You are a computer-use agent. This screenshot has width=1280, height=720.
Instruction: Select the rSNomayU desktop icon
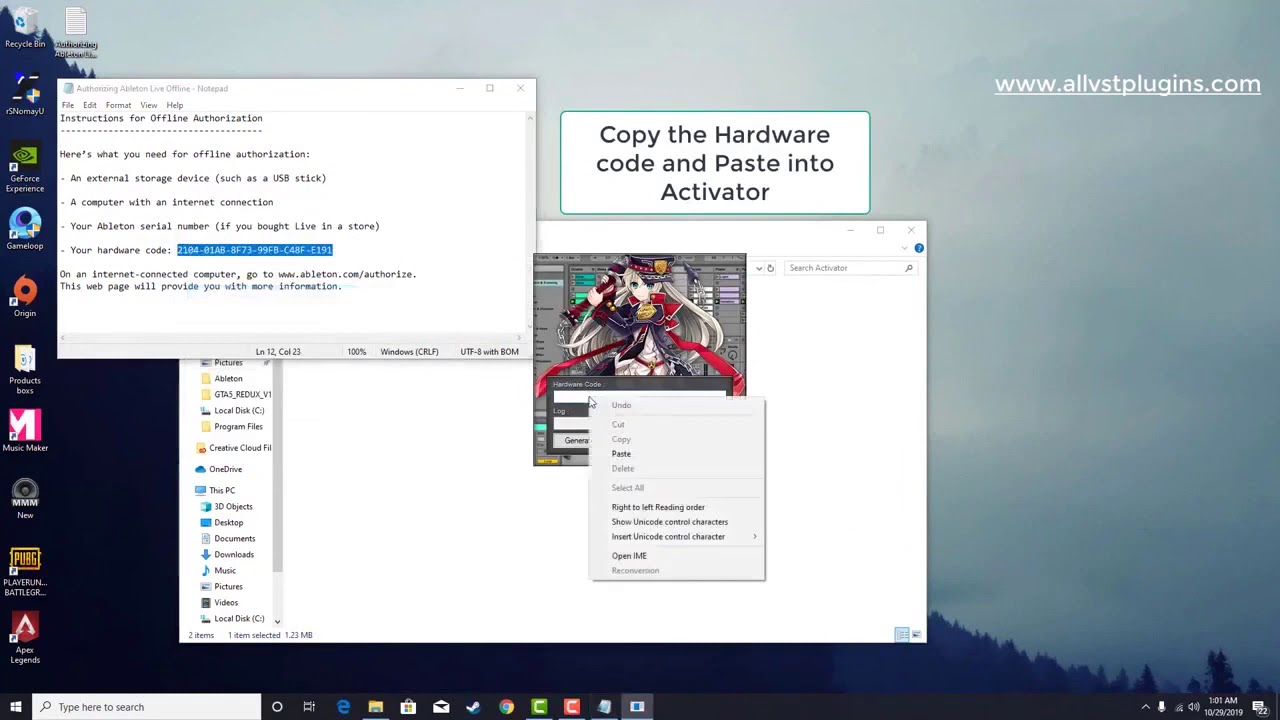[x=25, y=95]
